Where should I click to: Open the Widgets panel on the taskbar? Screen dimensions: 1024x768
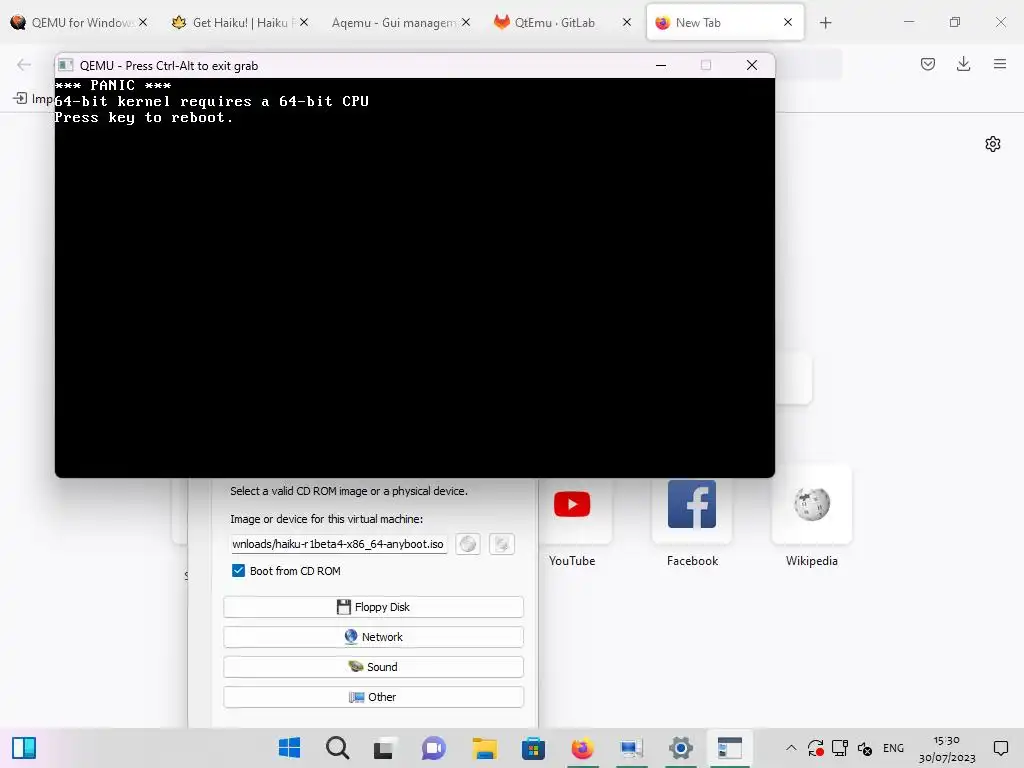tap(24, 748)
